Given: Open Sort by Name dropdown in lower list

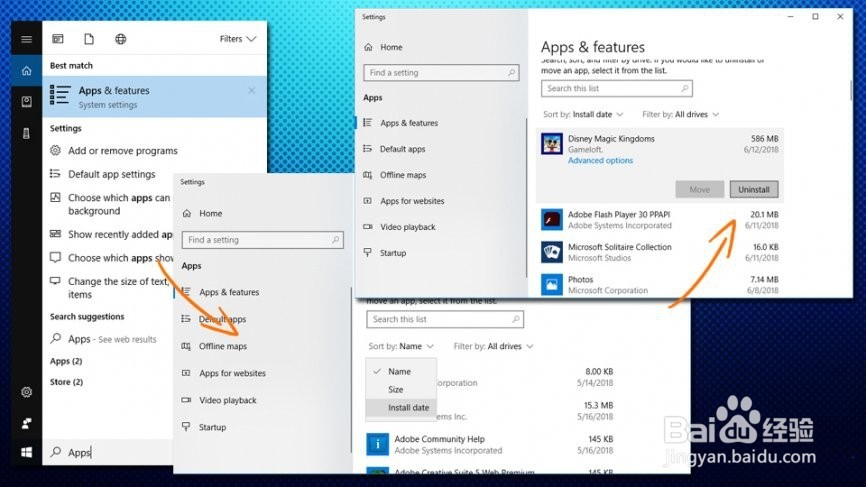Looking at the screenshot, I should coord(401,346).
